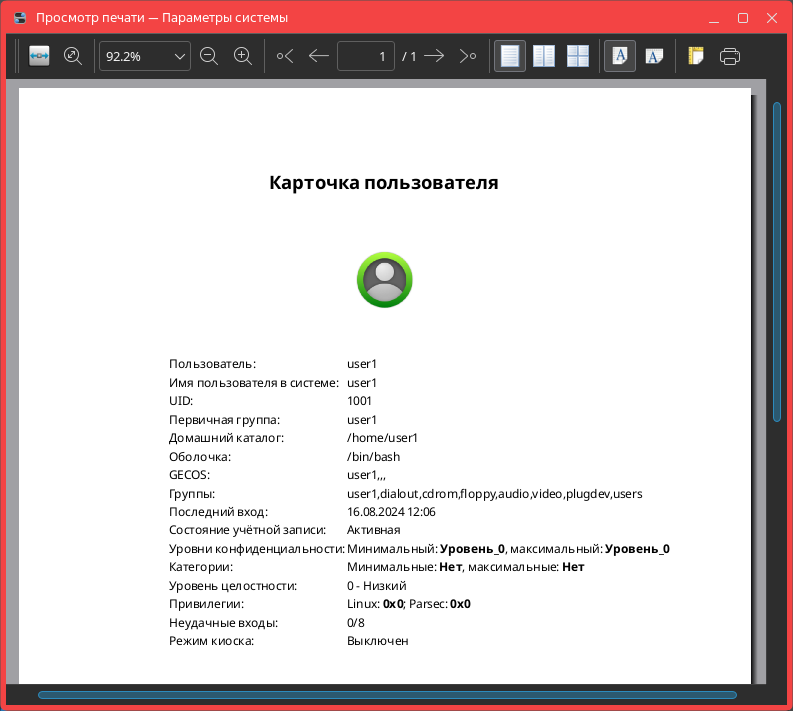Click the printer icon to print

[730, 56]
